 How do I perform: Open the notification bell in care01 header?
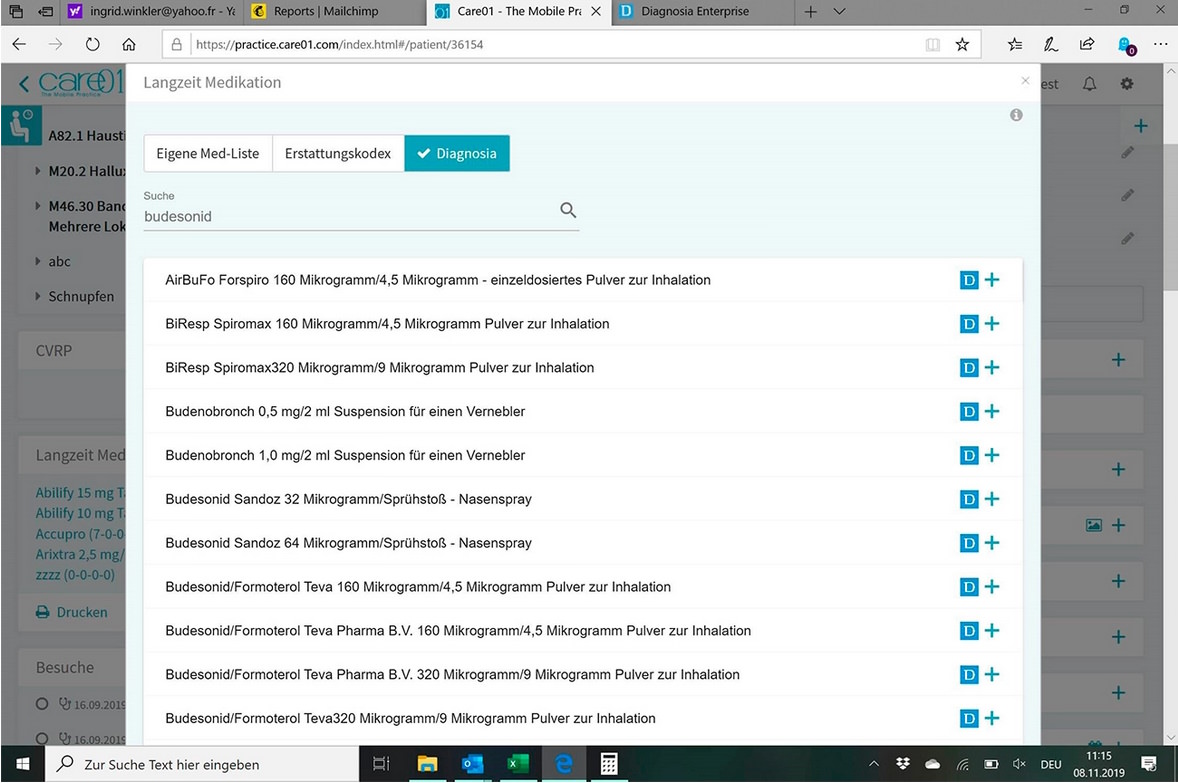tap(1089, 84)
